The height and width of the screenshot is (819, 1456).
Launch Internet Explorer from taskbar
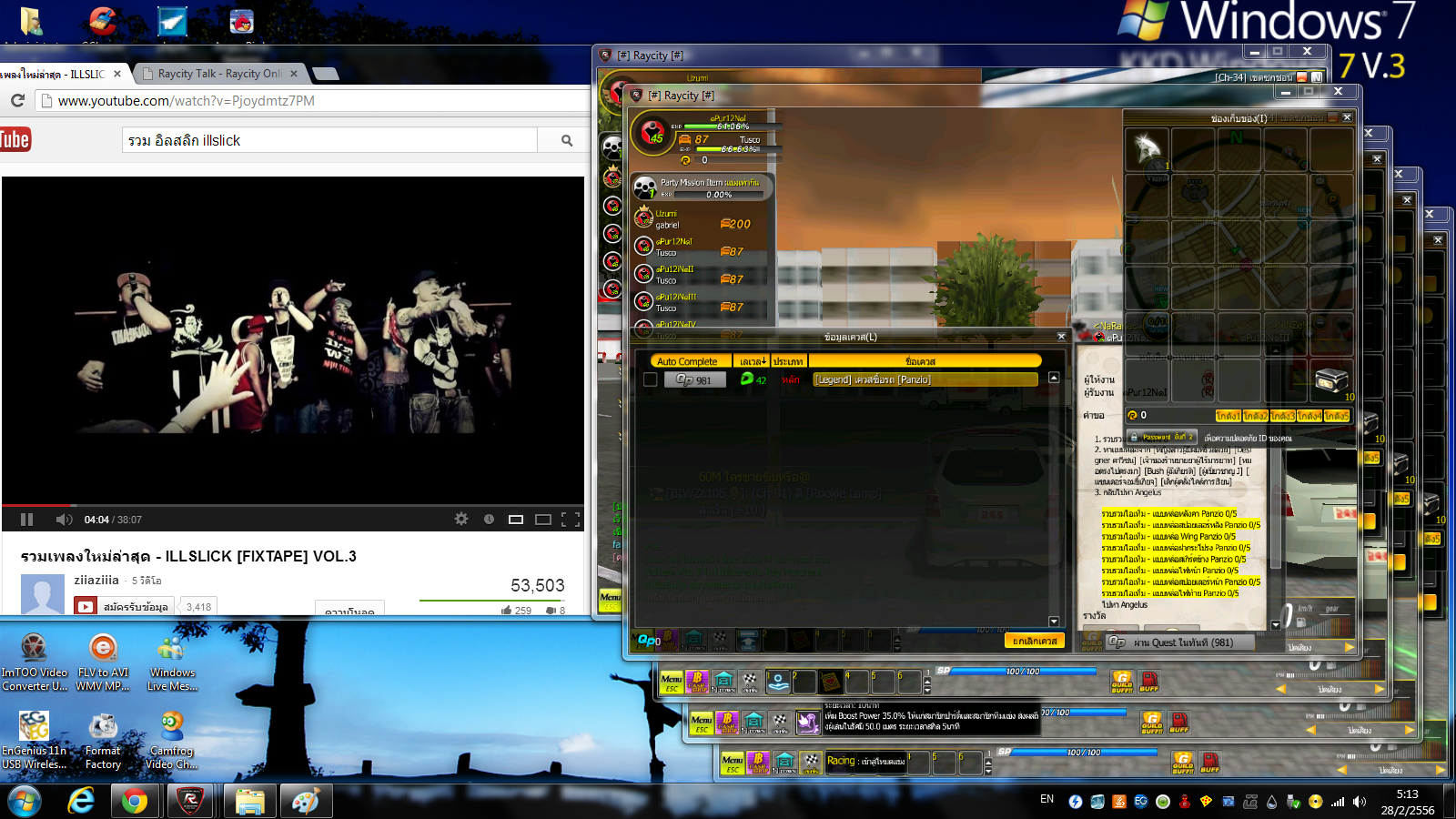[x=82, y=801]
